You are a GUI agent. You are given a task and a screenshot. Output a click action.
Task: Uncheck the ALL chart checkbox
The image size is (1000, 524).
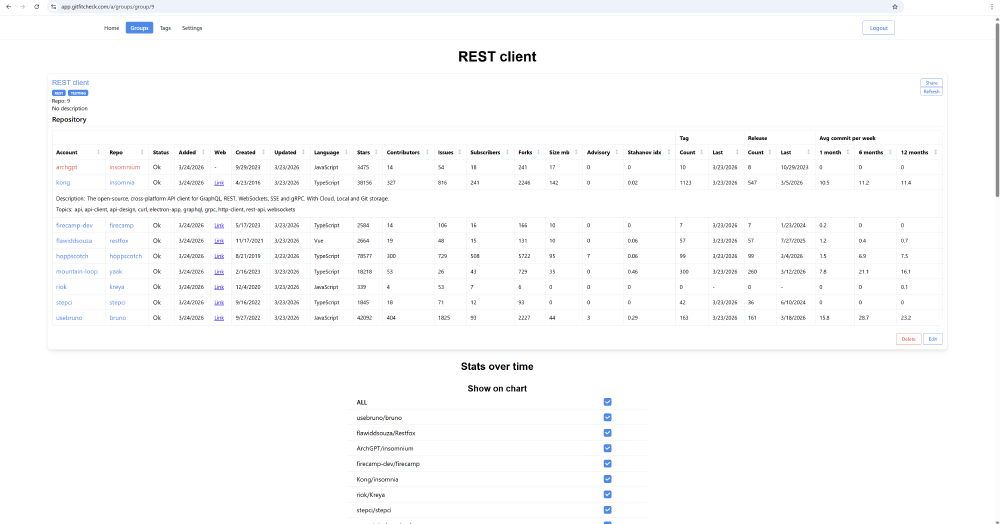tap(607, 402)
